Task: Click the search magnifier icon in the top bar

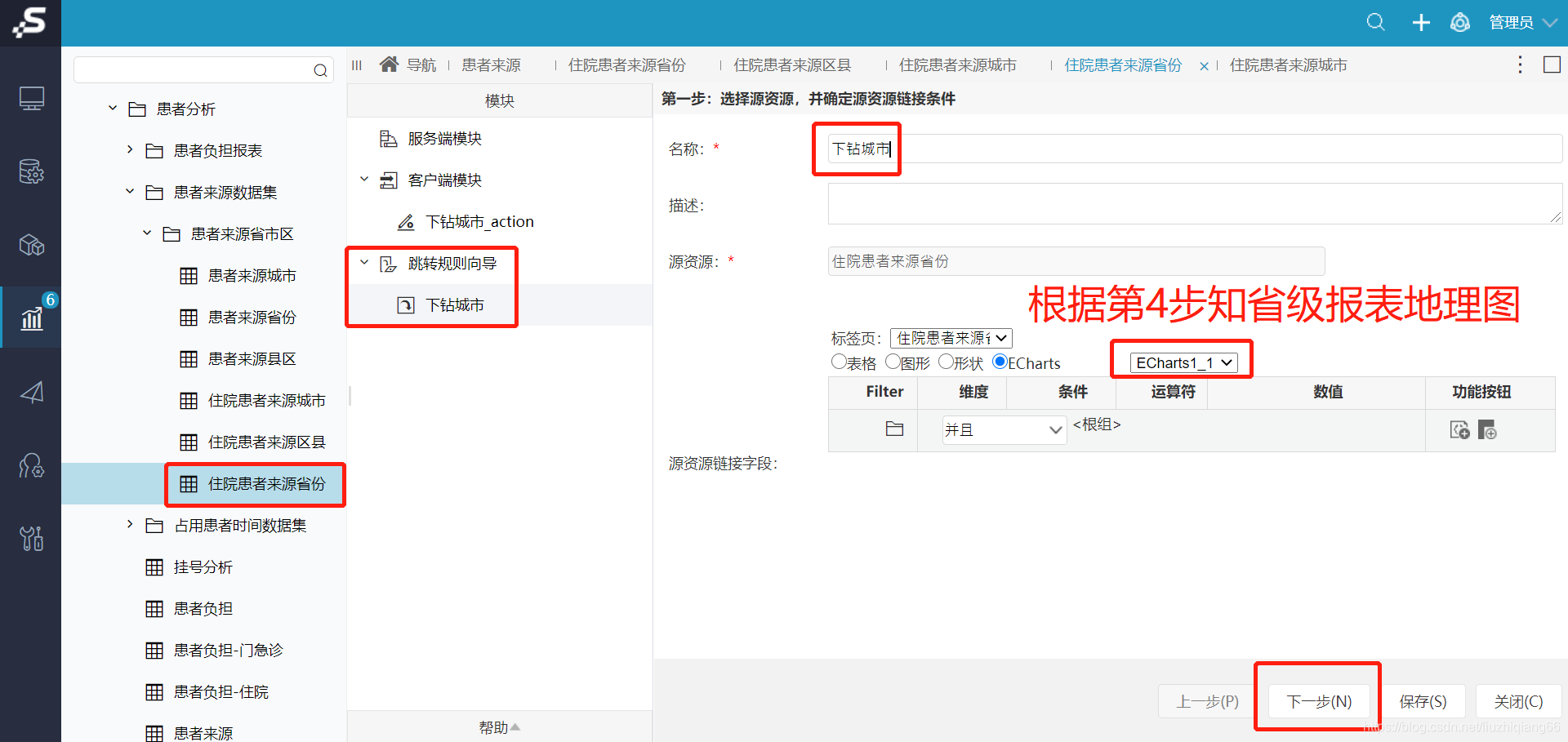Action: pyautogui.click(x=1376, y=22)
